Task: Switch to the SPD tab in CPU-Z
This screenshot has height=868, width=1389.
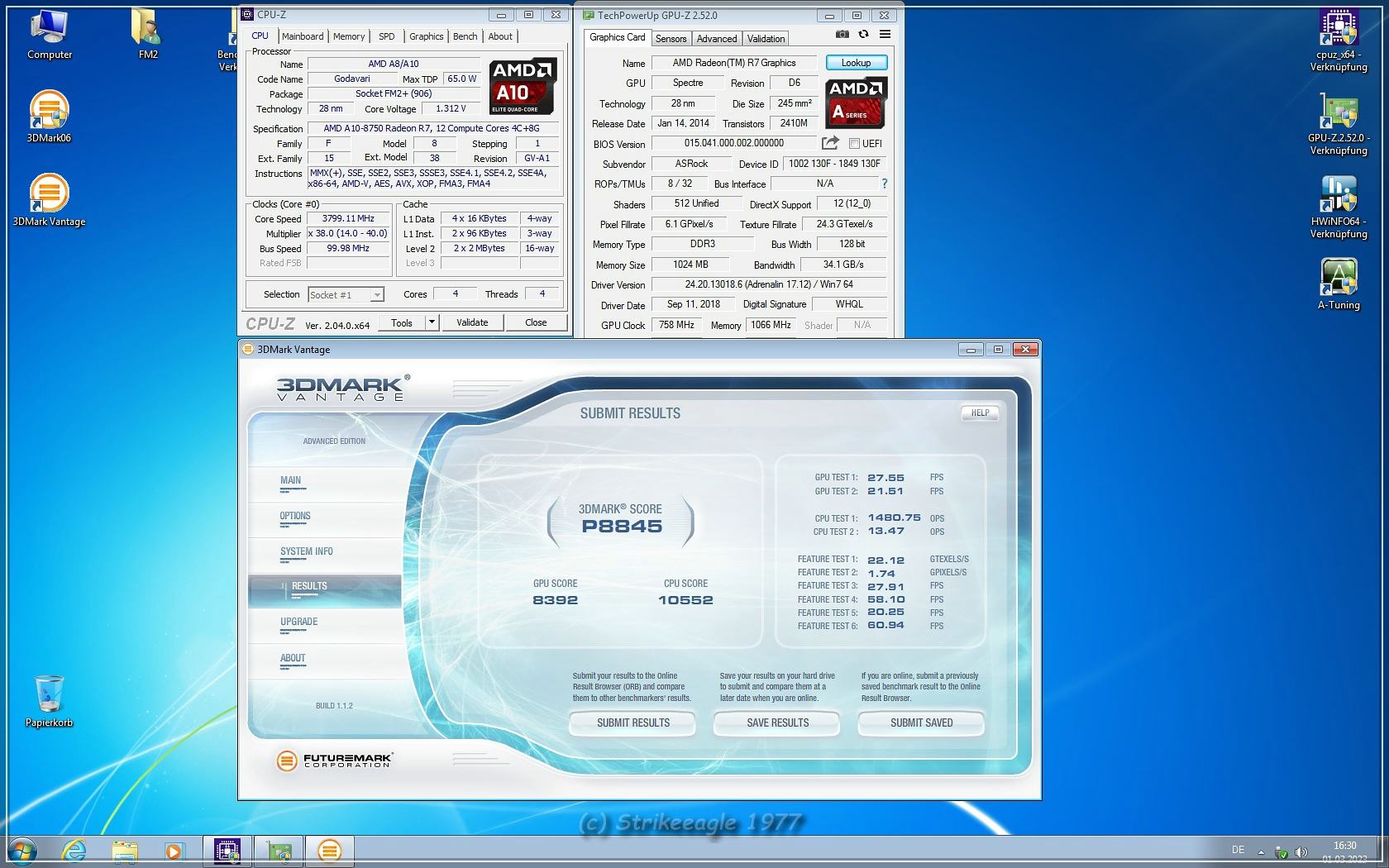Action: [x=387, y=36]
